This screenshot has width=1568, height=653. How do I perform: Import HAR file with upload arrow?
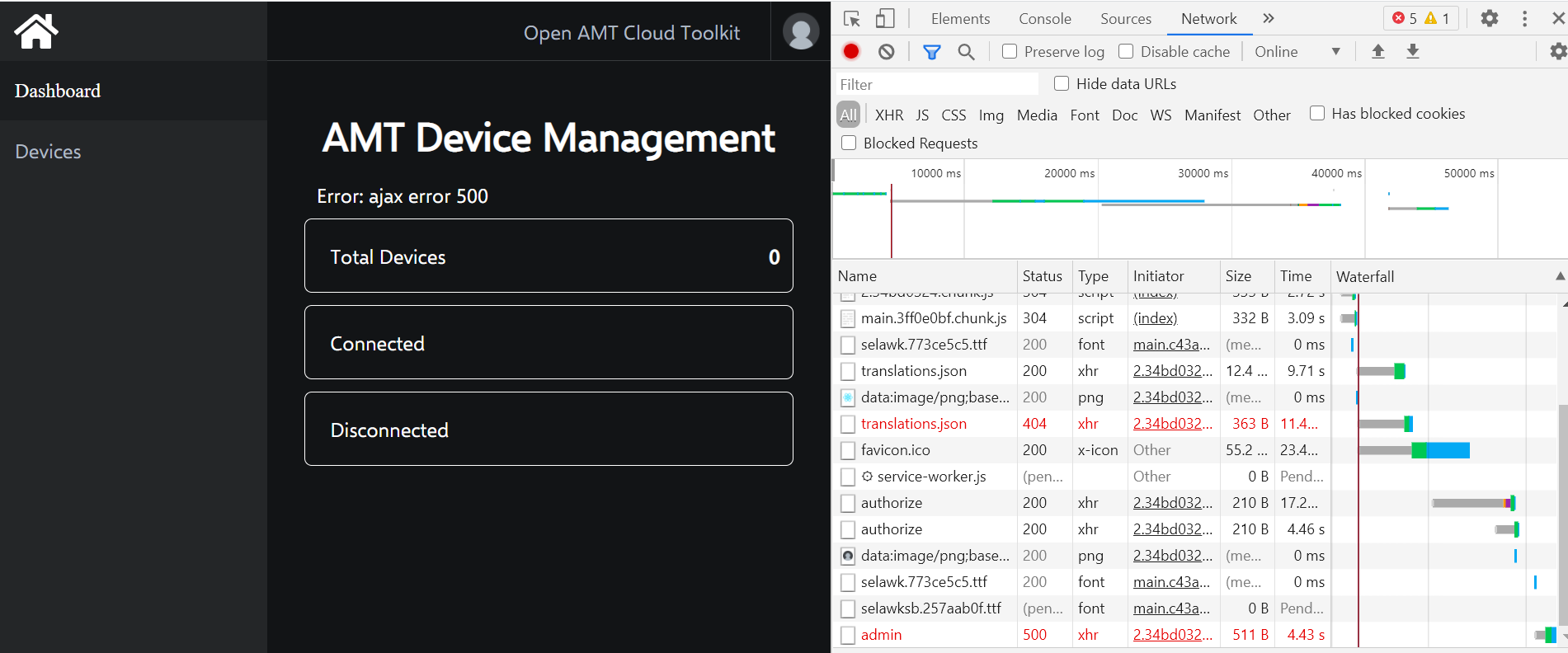[x=1377, y=51]
